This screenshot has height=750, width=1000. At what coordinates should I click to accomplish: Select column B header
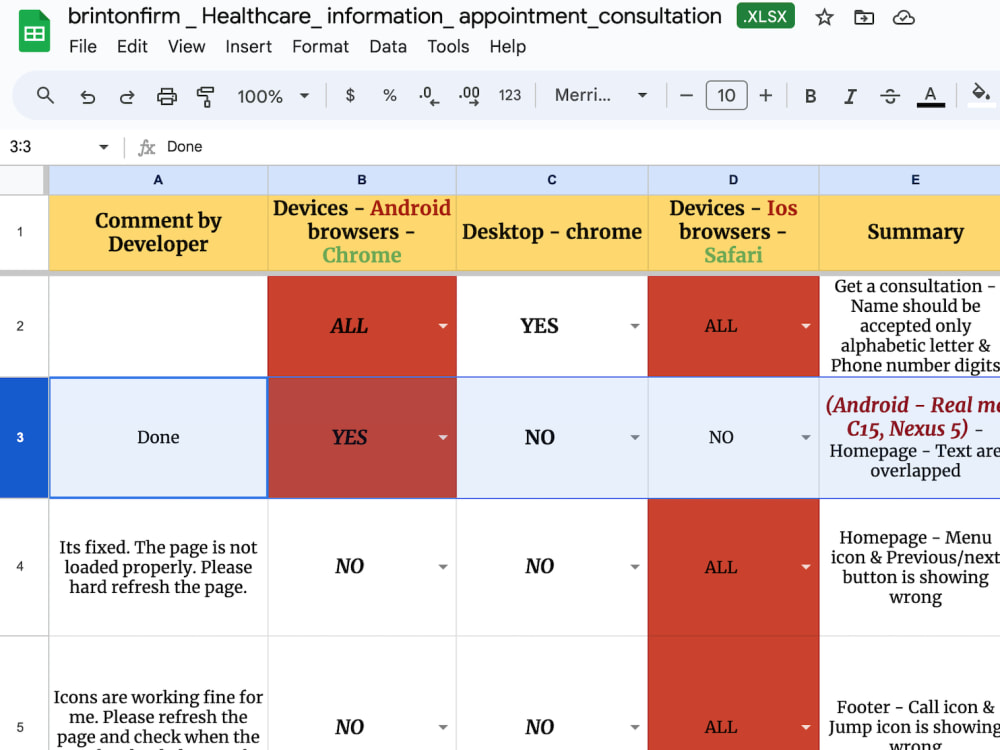(362, 180)
